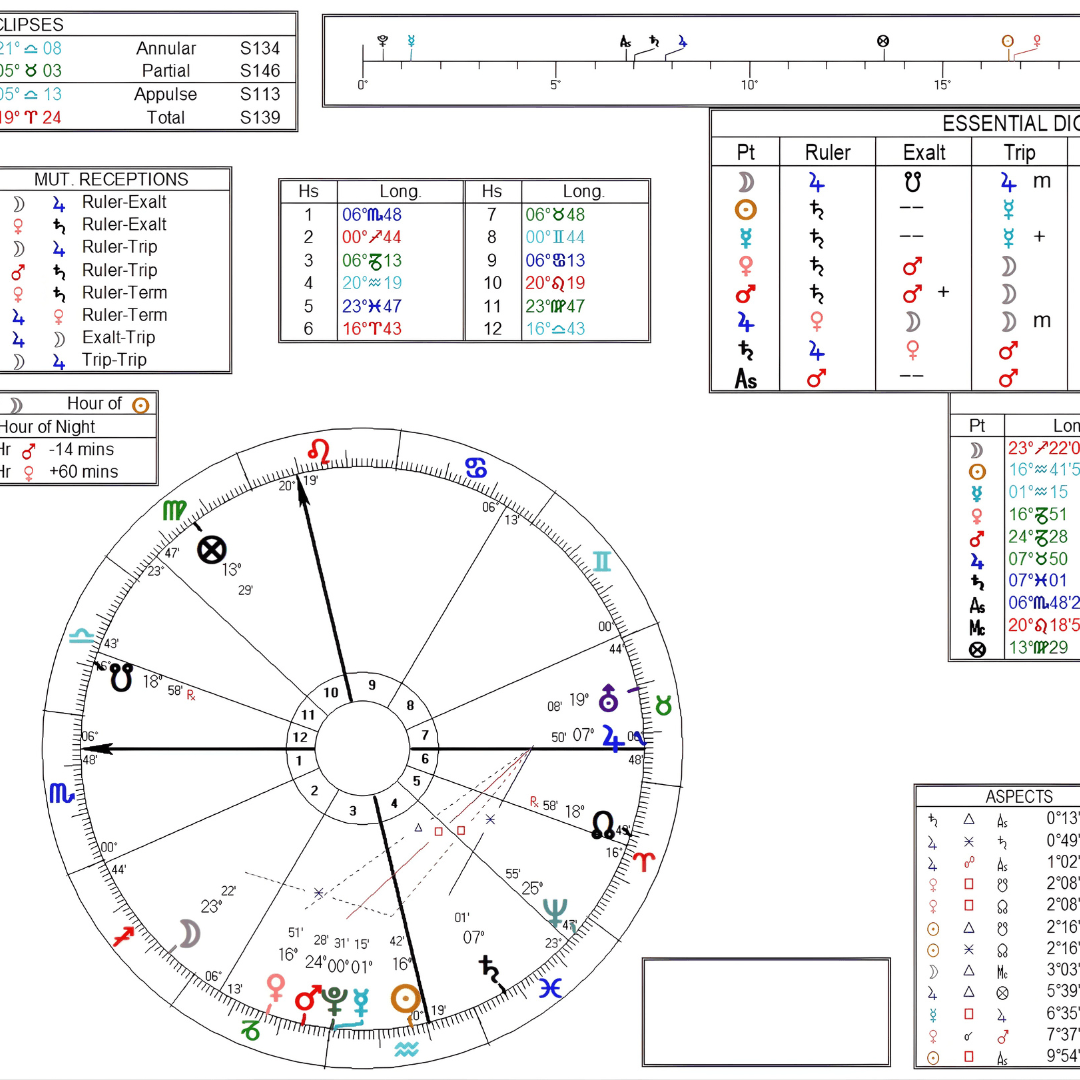This screenshot has height=1080, width=1080.
Task: Select the Ruler column header
Action: click(828, 153)
